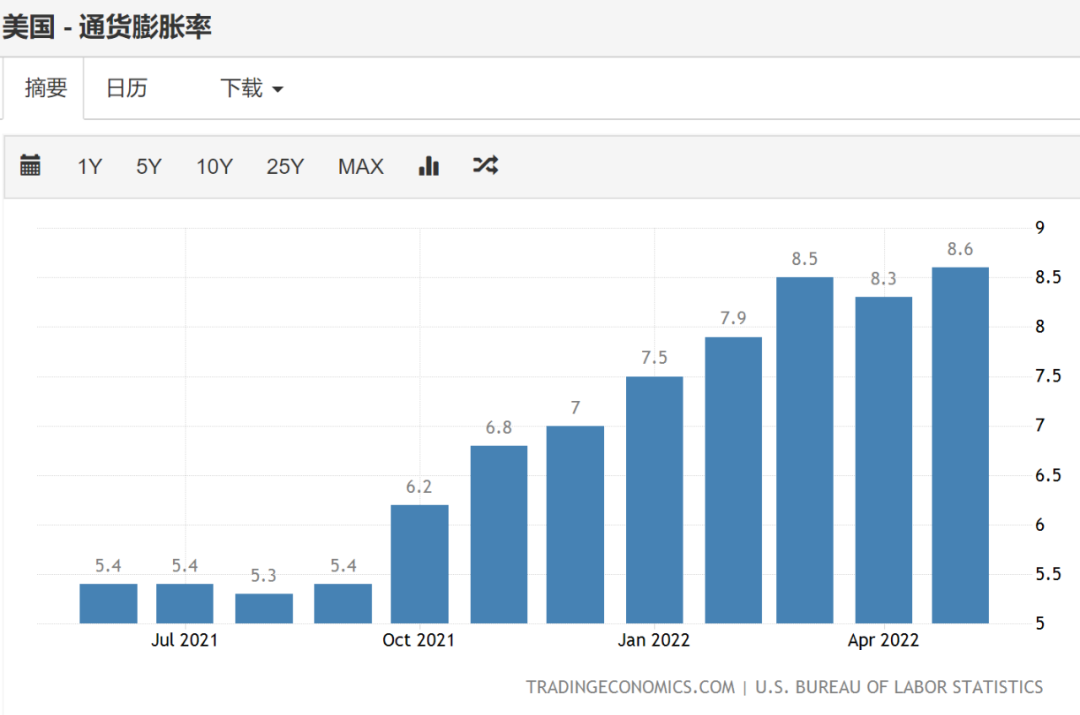Click the 8.6 value bar
Image resolution: width=1080 pixels, height=715 pixels.
click(x=960, y=445)
